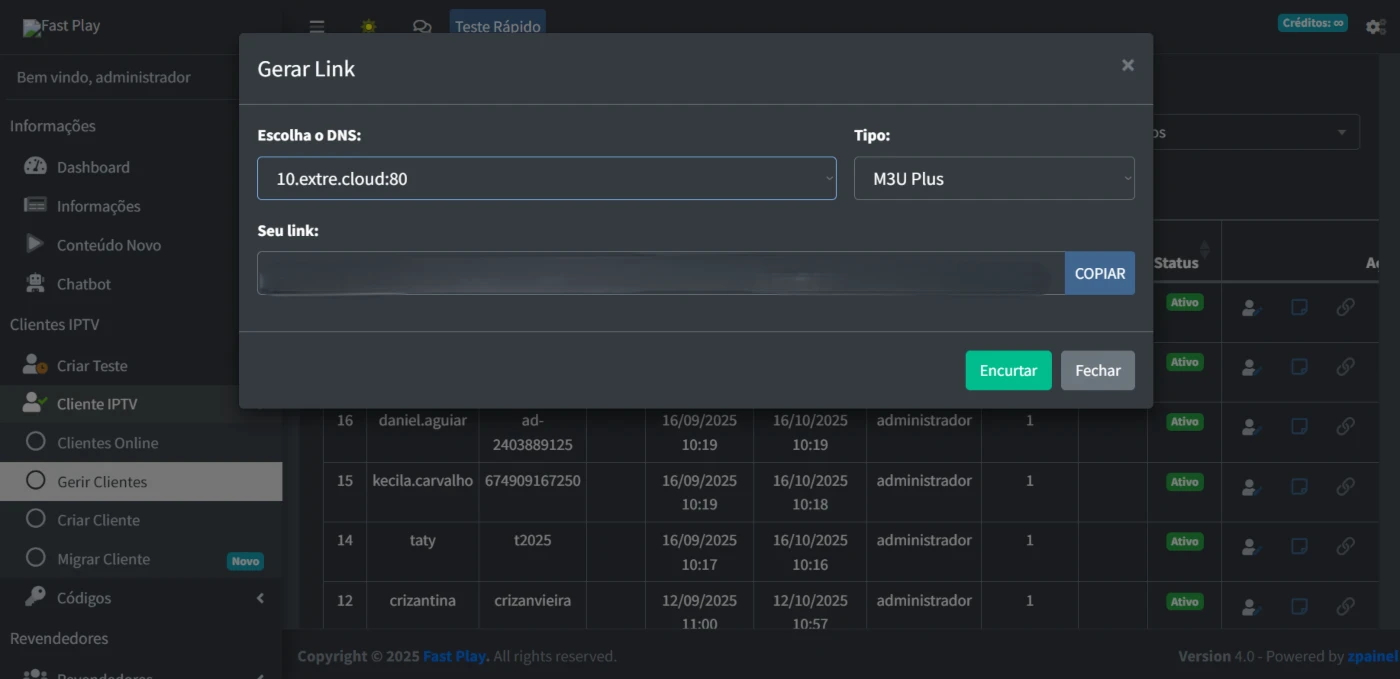Click the Chatbot robot icon in the sidebar

coord(35,284)
